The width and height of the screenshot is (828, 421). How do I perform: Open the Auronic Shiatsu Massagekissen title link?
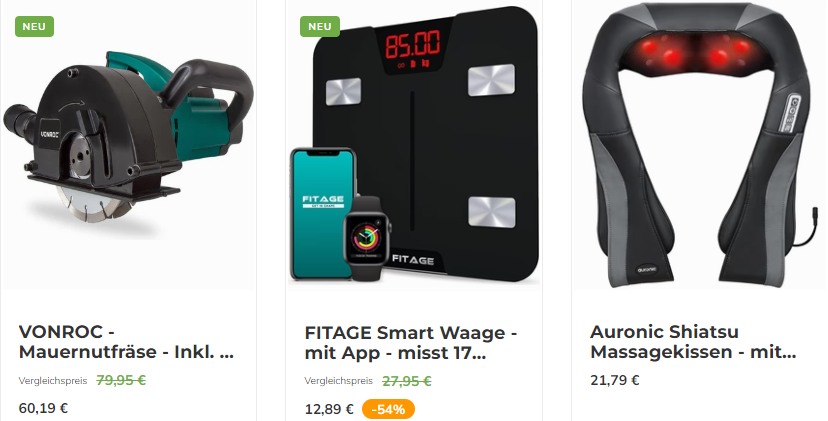click(x=693, y=342)
